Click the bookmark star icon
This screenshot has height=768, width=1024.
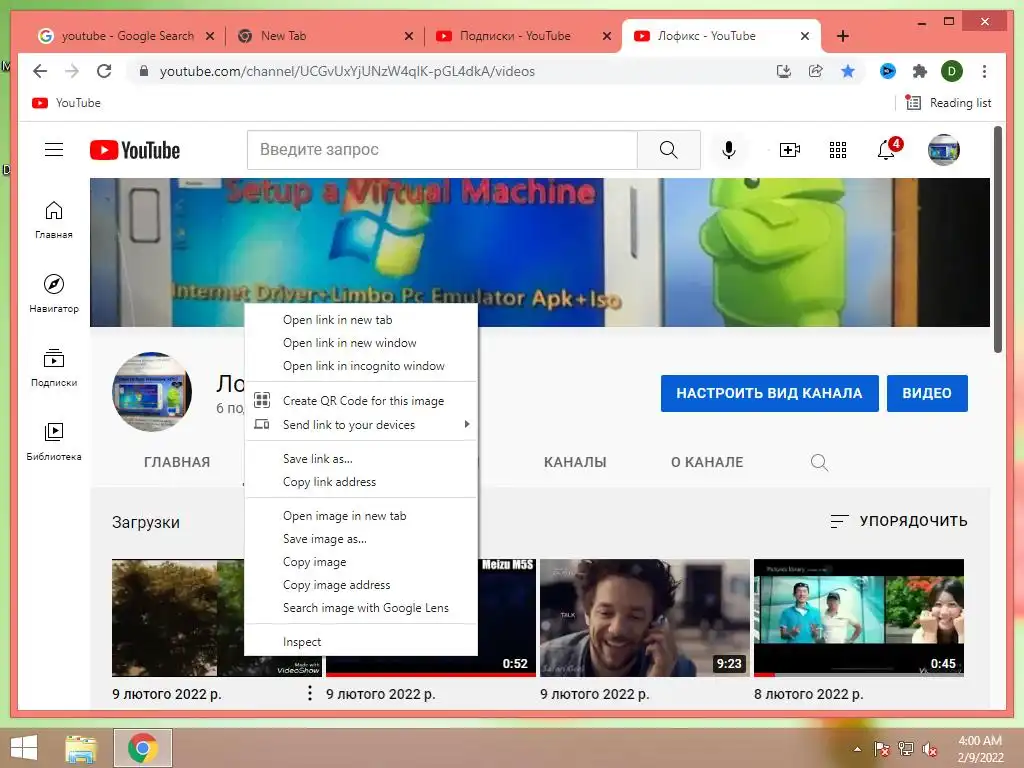click(x=848, y=71)
